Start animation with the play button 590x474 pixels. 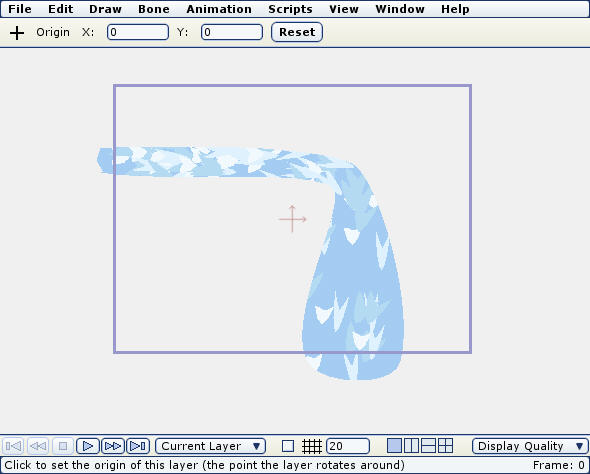tap(88, 446)
